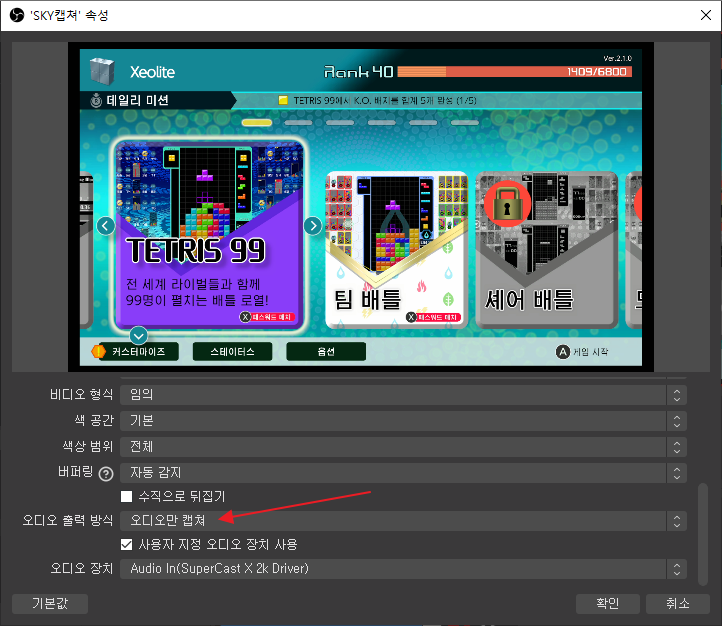Click the 데일리 미션 label
The height and width of the screenshot is (626, 722).
point(138,100)
